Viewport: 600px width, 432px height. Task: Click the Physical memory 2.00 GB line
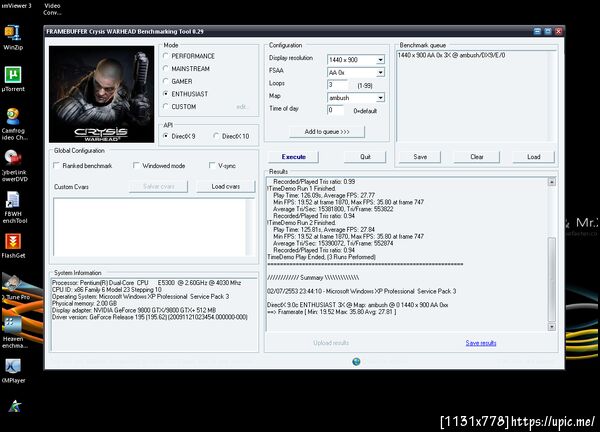85,303
